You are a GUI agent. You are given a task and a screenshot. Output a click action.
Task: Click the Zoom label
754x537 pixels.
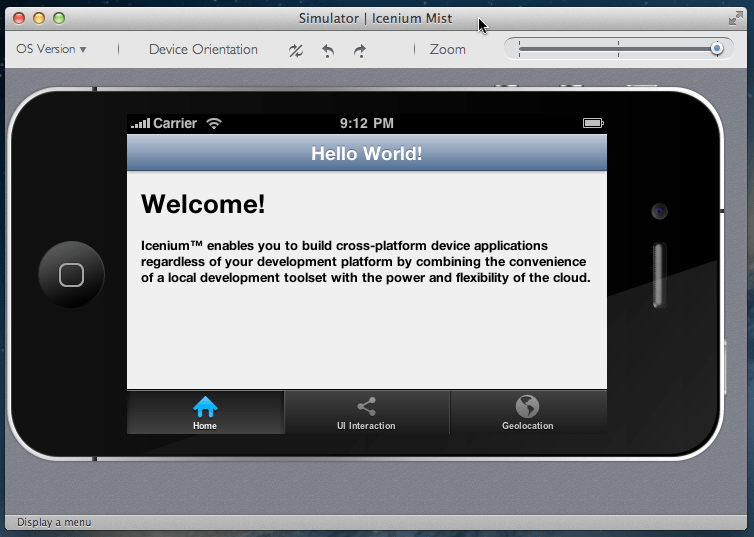448,50
